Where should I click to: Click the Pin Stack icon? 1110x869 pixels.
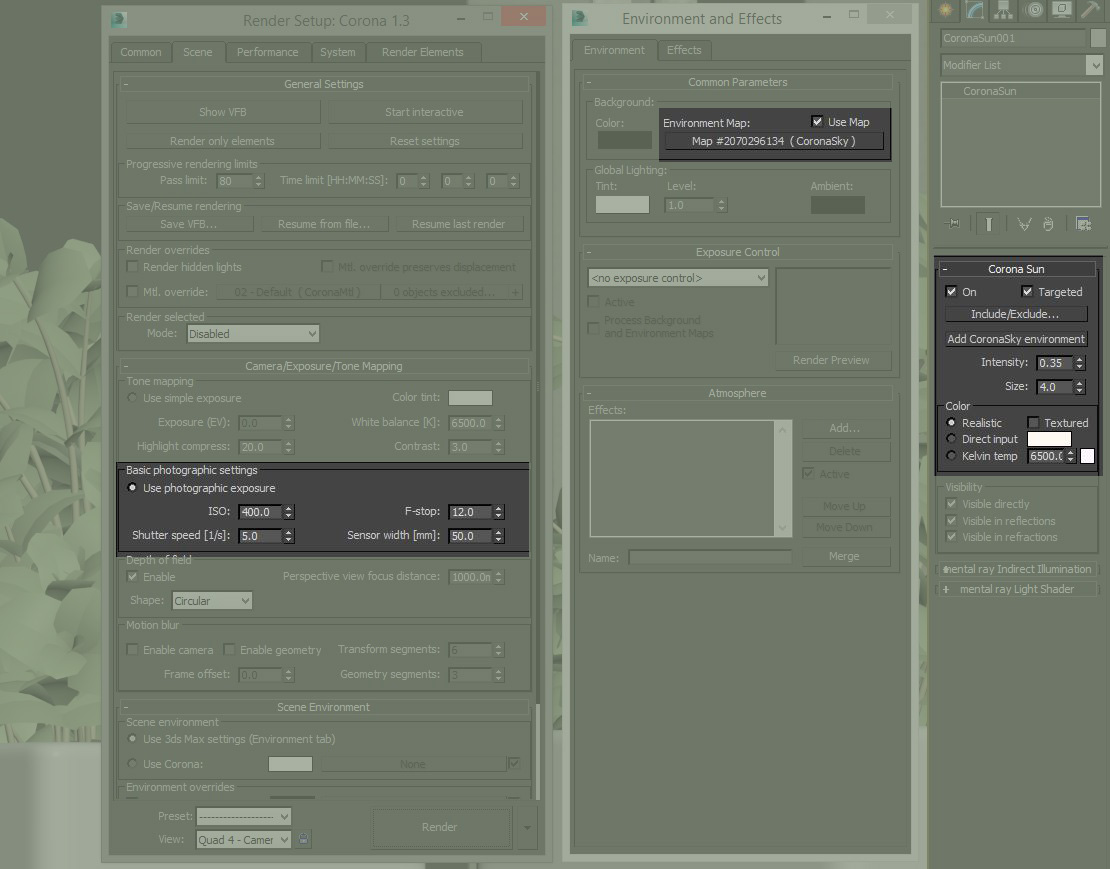pos(954,224)
